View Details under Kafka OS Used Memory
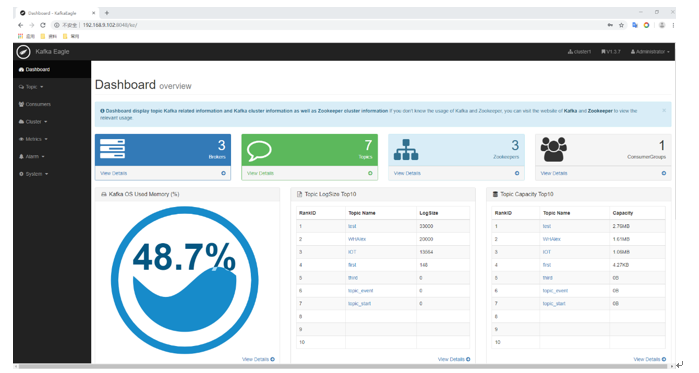 [x=258, y=359]
